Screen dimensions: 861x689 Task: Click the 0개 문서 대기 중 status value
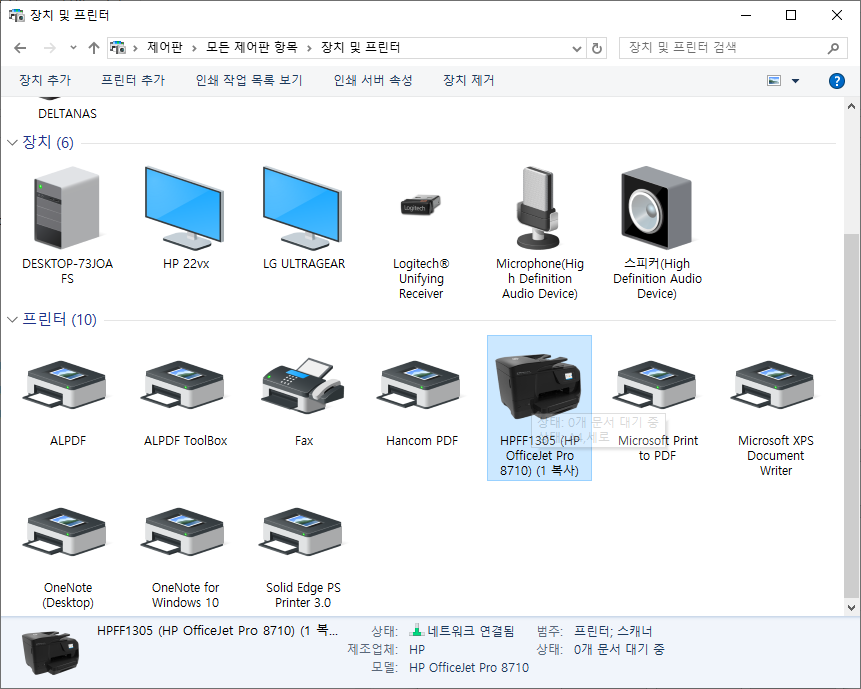click(619, 649)
